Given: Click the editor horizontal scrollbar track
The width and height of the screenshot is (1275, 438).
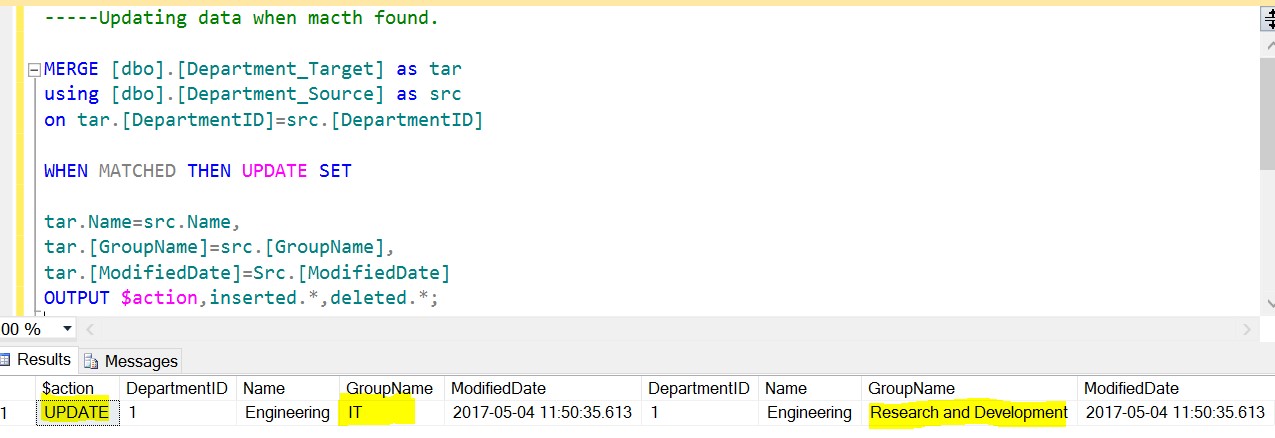Looking at the screenshot, I should click(660, 329).
